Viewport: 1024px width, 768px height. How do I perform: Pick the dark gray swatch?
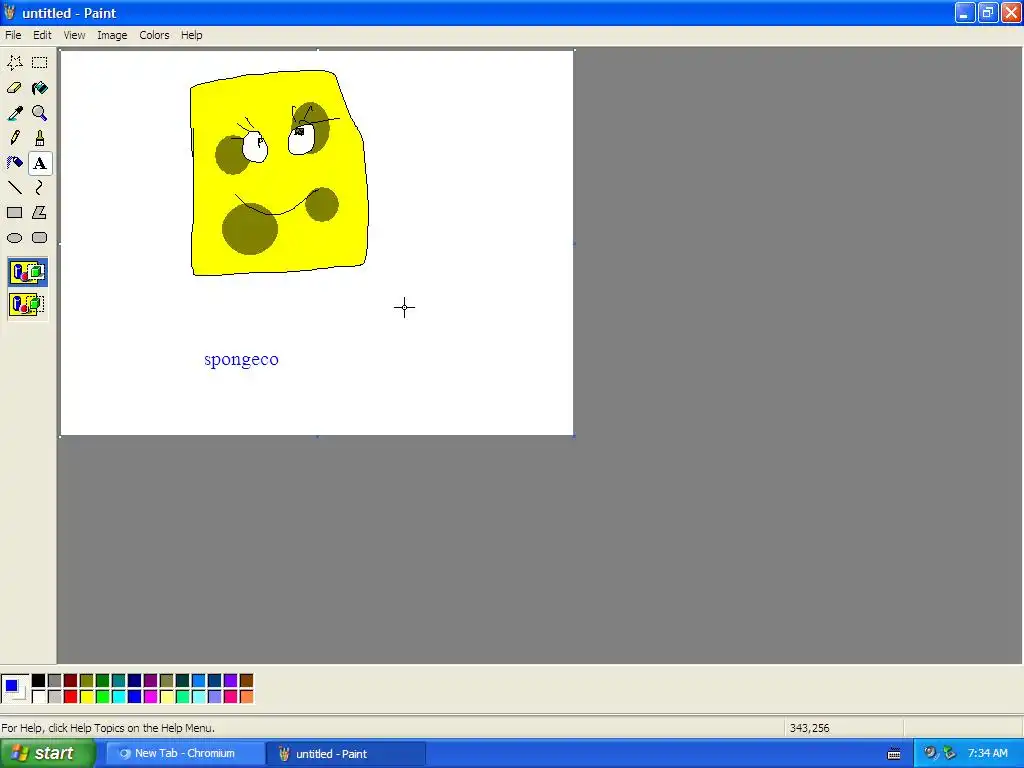tap(55, 681)
